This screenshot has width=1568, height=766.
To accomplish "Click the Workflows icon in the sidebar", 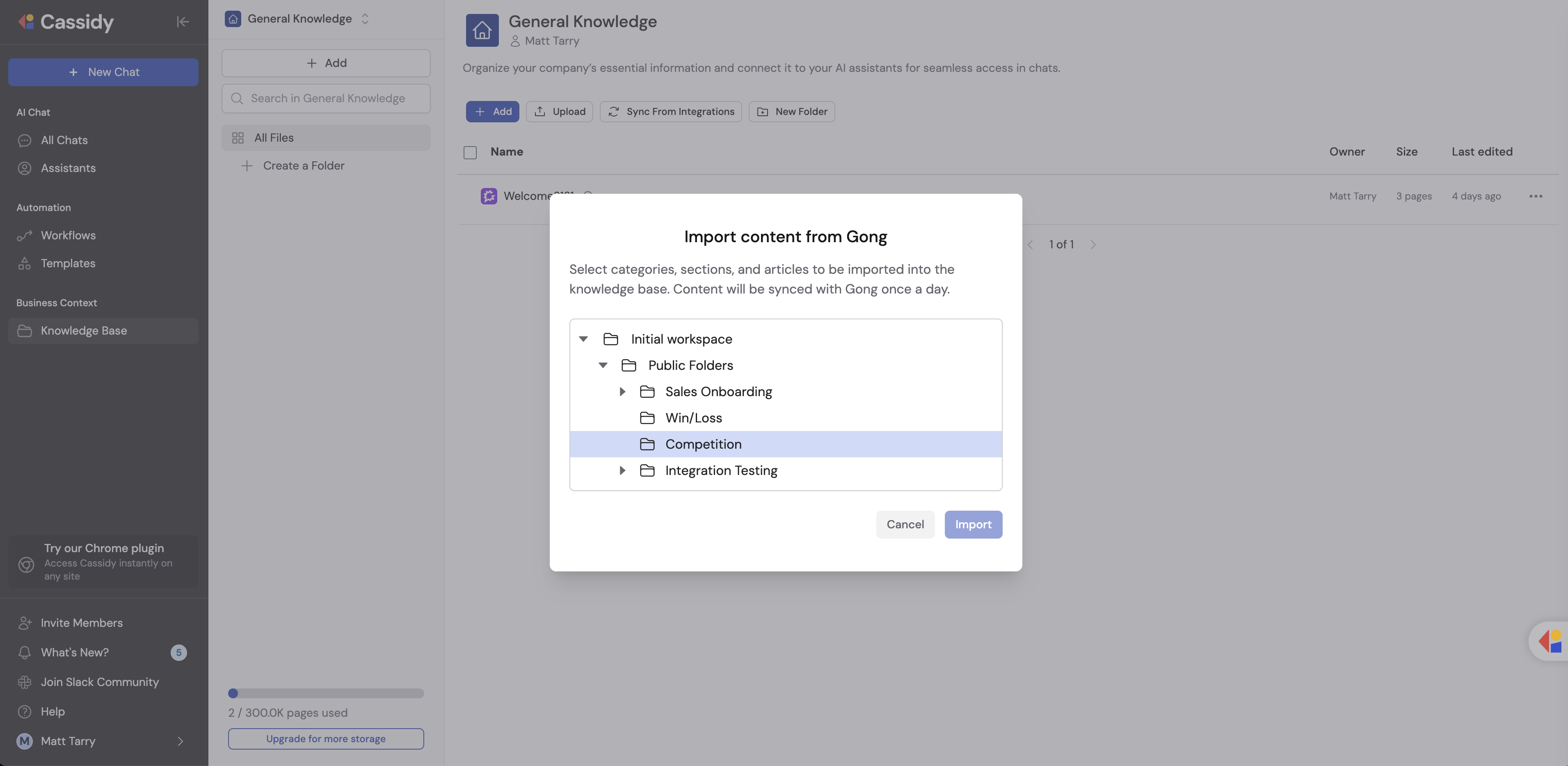I will pos(24,236).
